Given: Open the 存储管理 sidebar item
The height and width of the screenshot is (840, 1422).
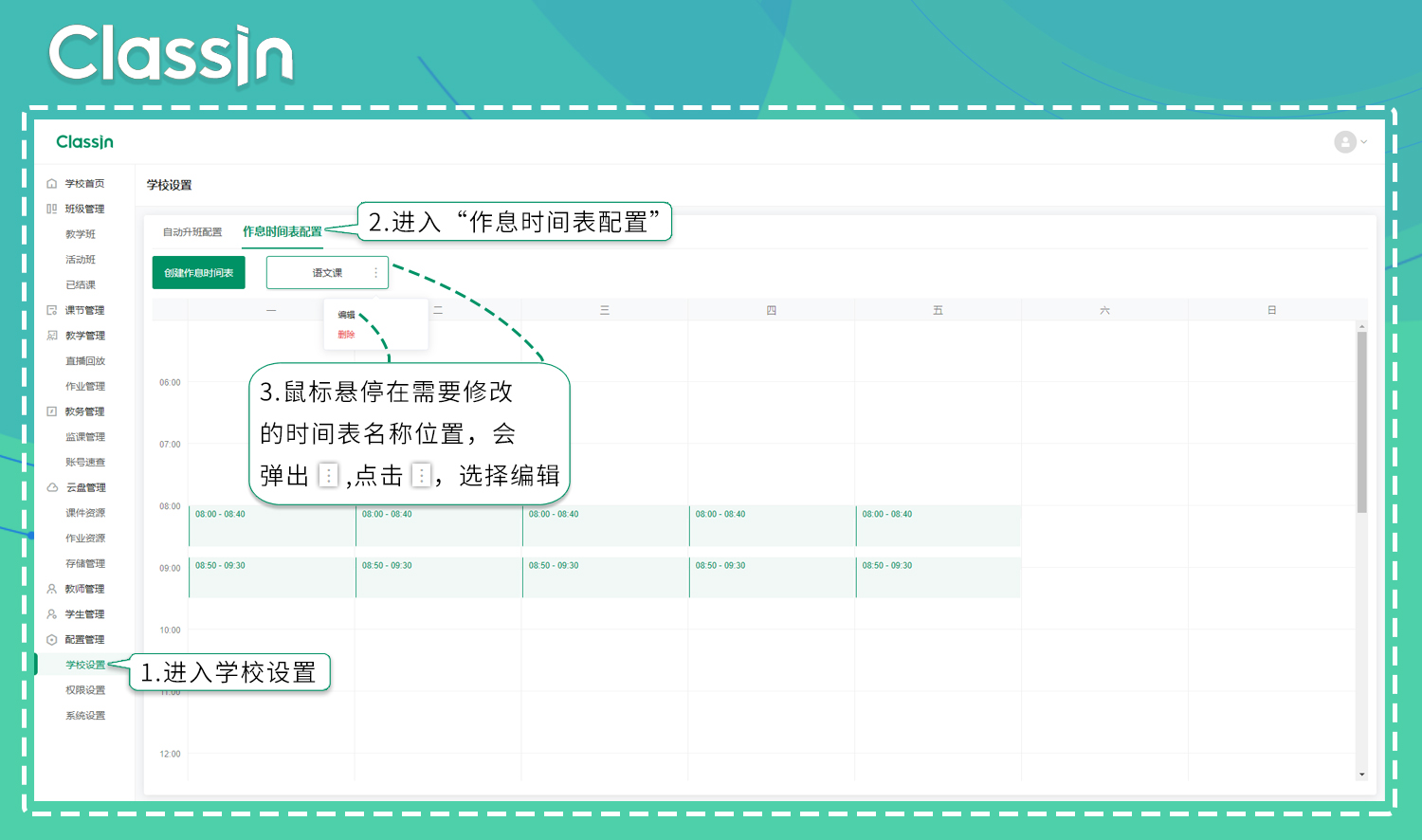Looking at the screenshot, I should coord(85,563).
